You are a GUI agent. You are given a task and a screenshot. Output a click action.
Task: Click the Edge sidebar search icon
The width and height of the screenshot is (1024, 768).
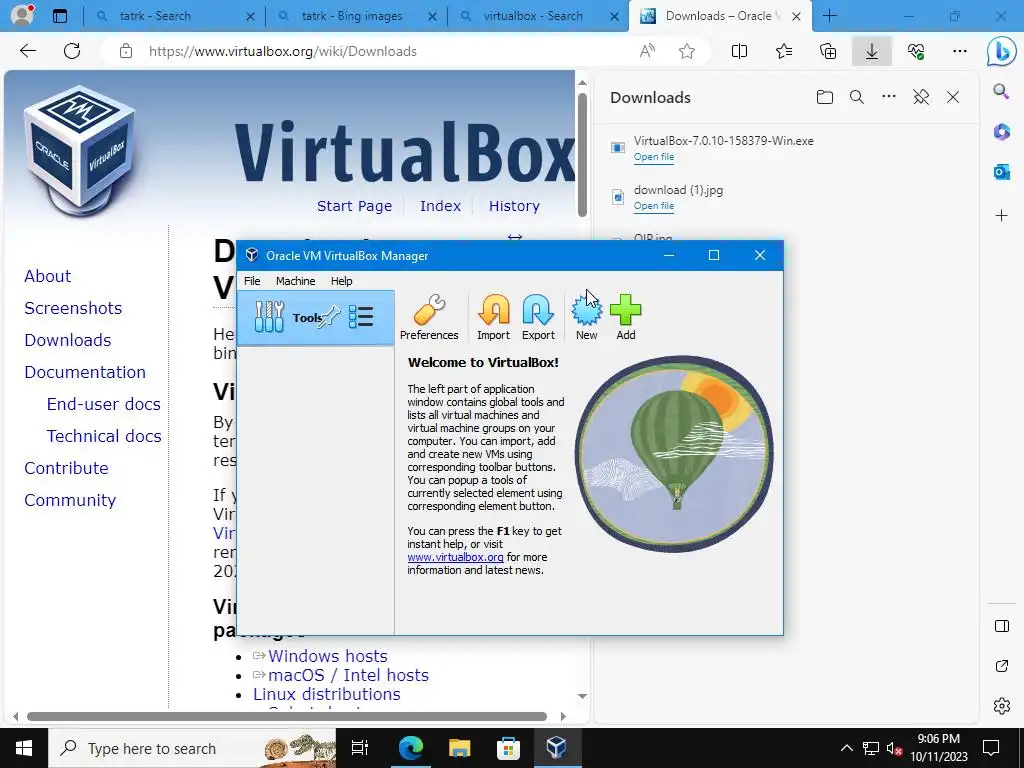[1001, 91]
